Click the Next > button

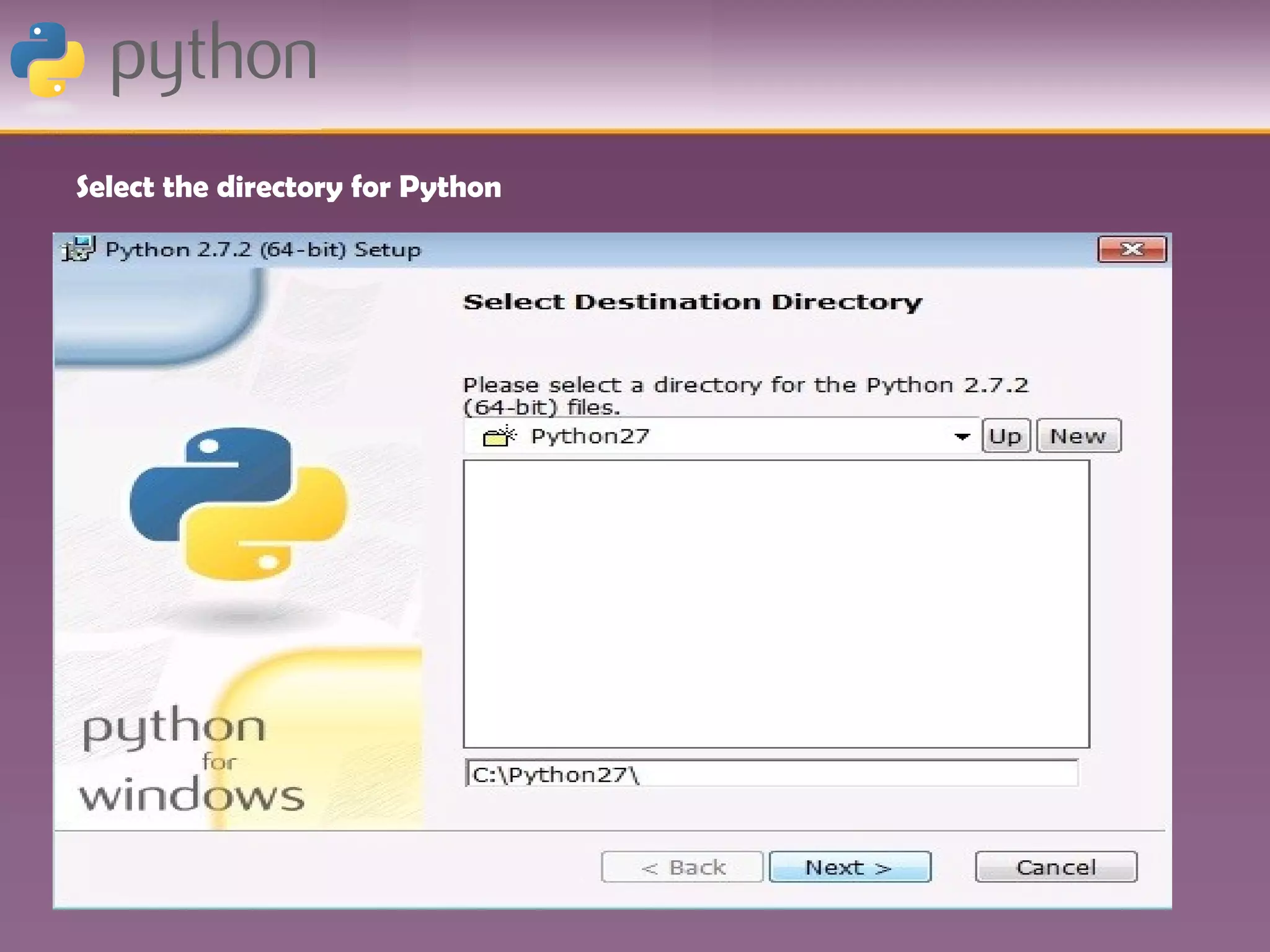[x=850, y=866]
